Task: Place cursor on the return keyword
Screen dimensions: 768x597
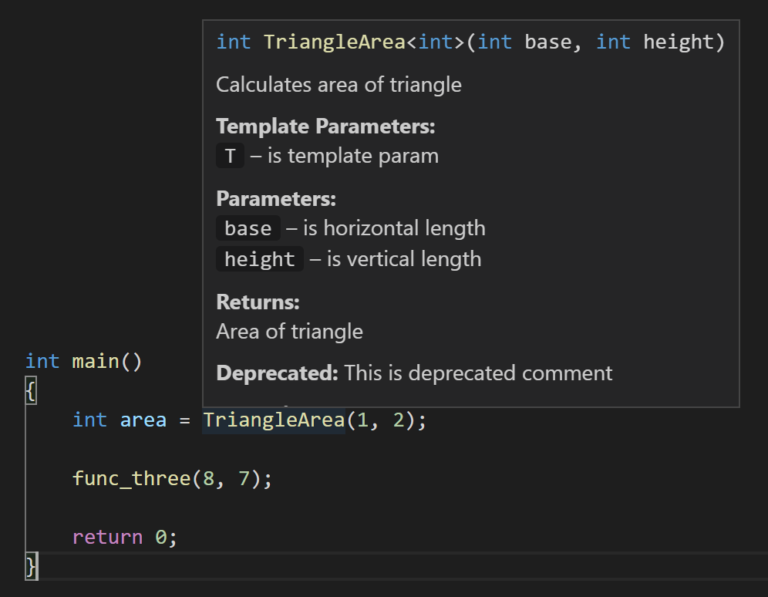Action: (108, 537)
